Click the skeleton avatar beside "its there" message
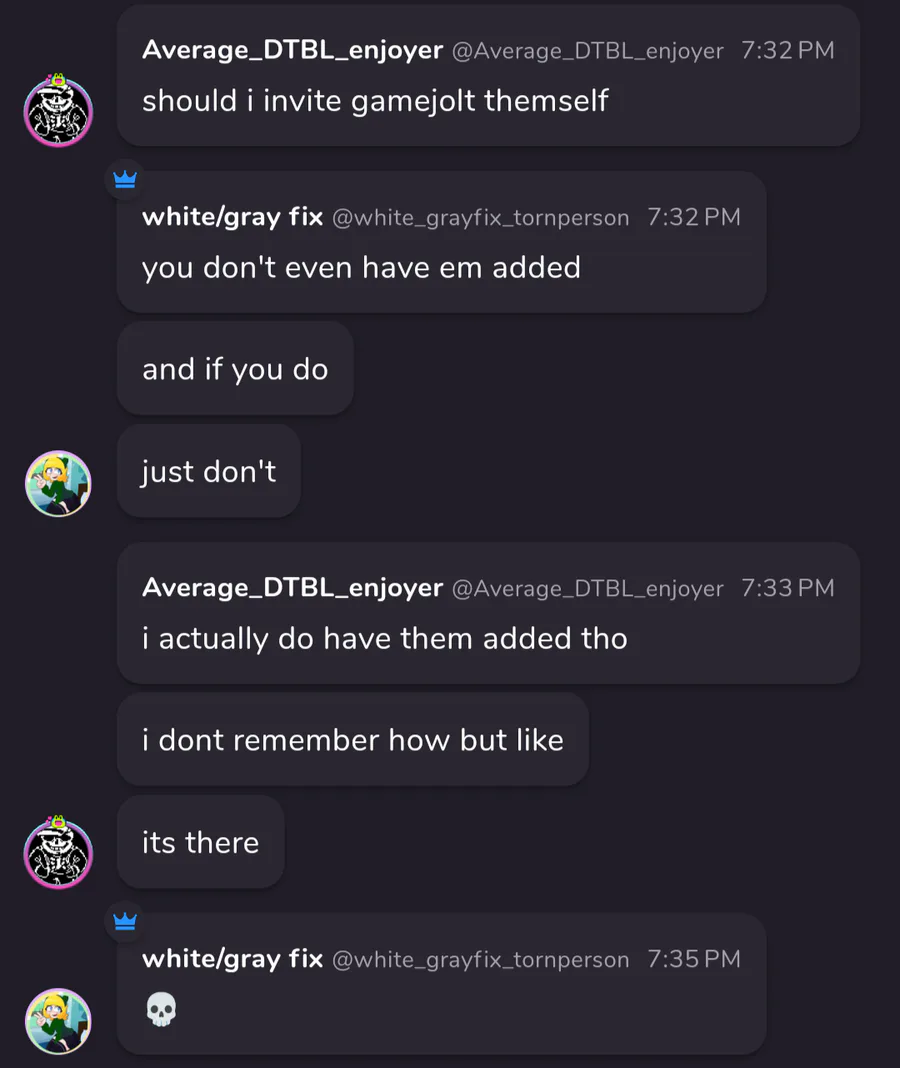900x1068 pixels. point(58,853)
